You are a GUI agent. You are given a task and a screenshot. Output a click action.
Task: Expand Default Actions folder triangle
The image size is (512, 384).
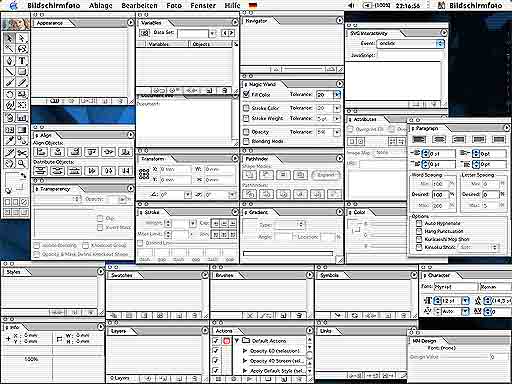click(237, 341)
